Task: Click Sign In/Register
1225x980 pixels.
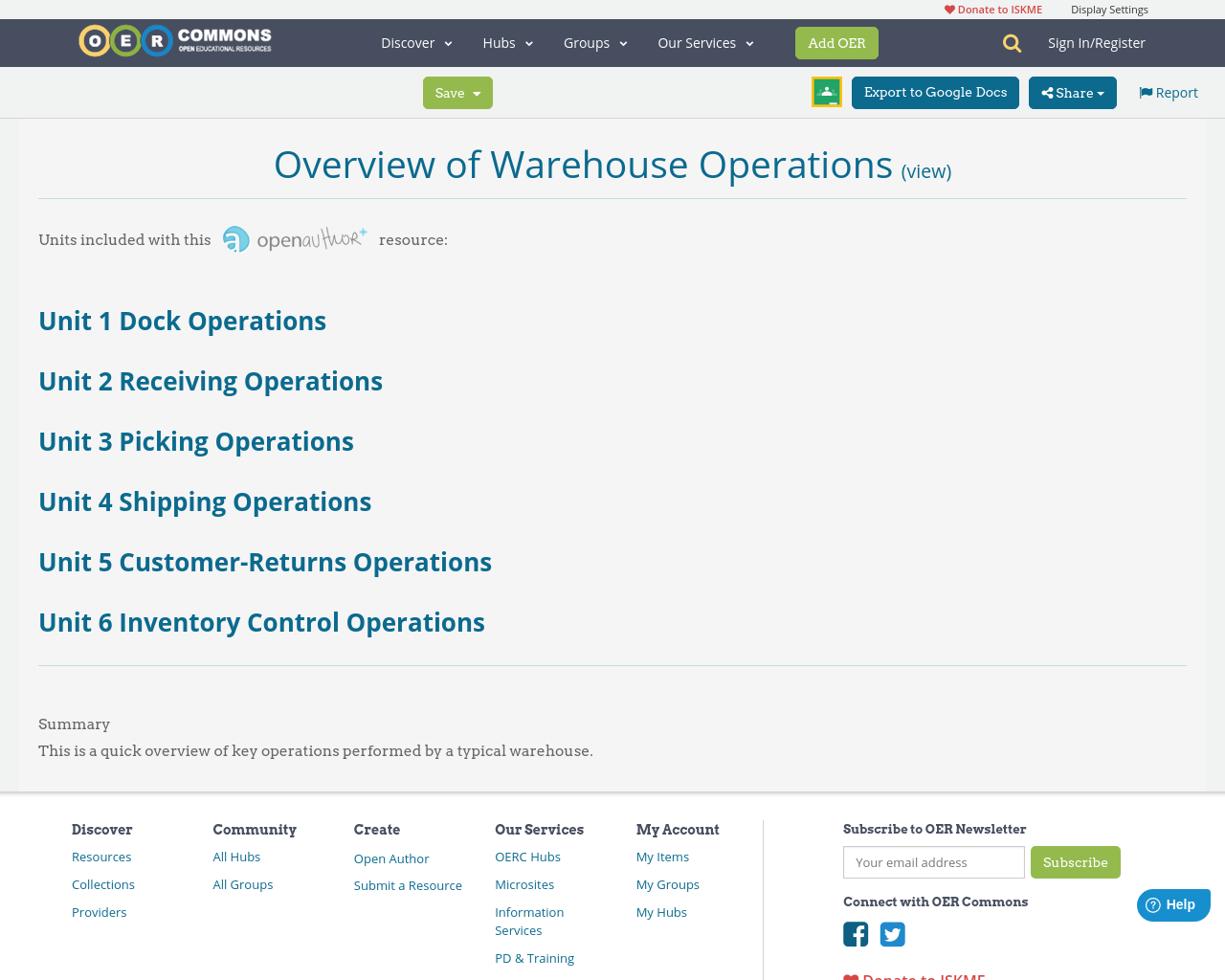Action: pos(1096,42)
